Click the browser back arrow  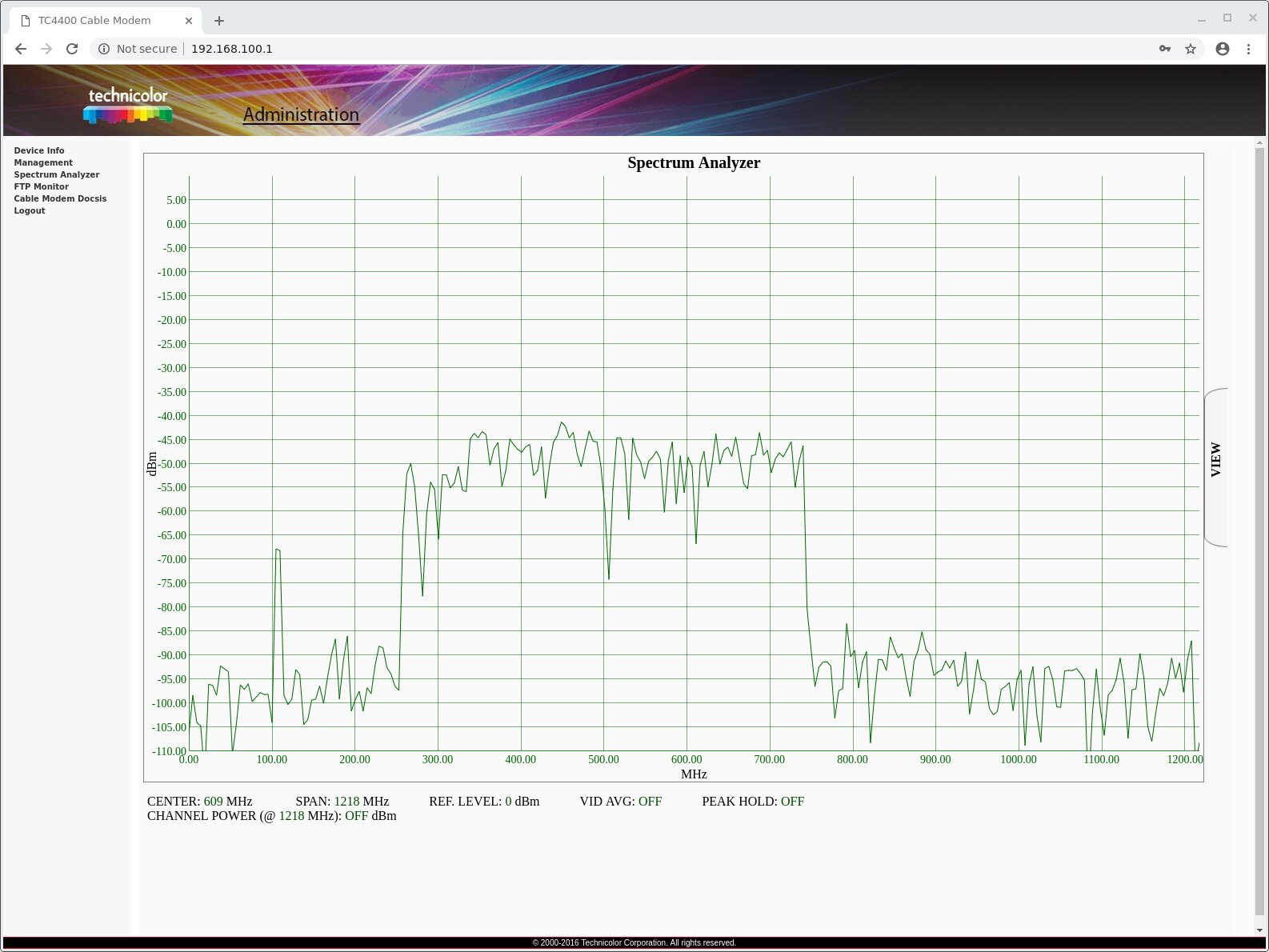coord(21,49)
